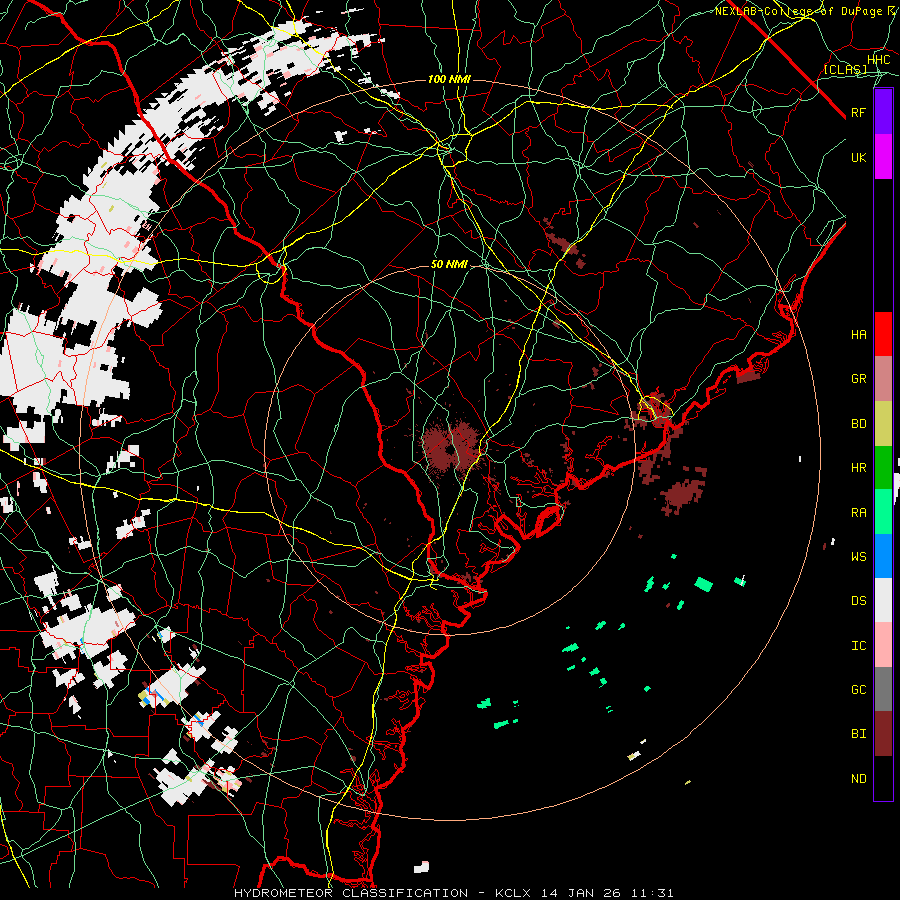This screenshot has width=900, height=900.
Task: Click the light green RA legend swatch
Action: [x=883, y=512]
